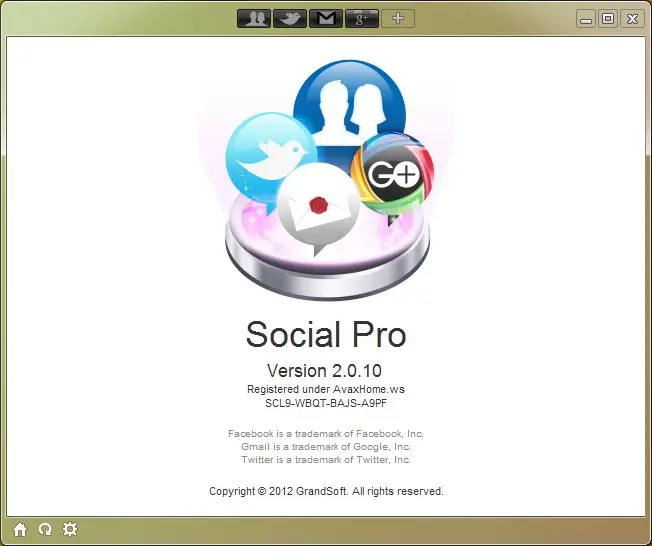Open settings with the gear icon
Screen dimensions: 652x546
coord(70,529)
